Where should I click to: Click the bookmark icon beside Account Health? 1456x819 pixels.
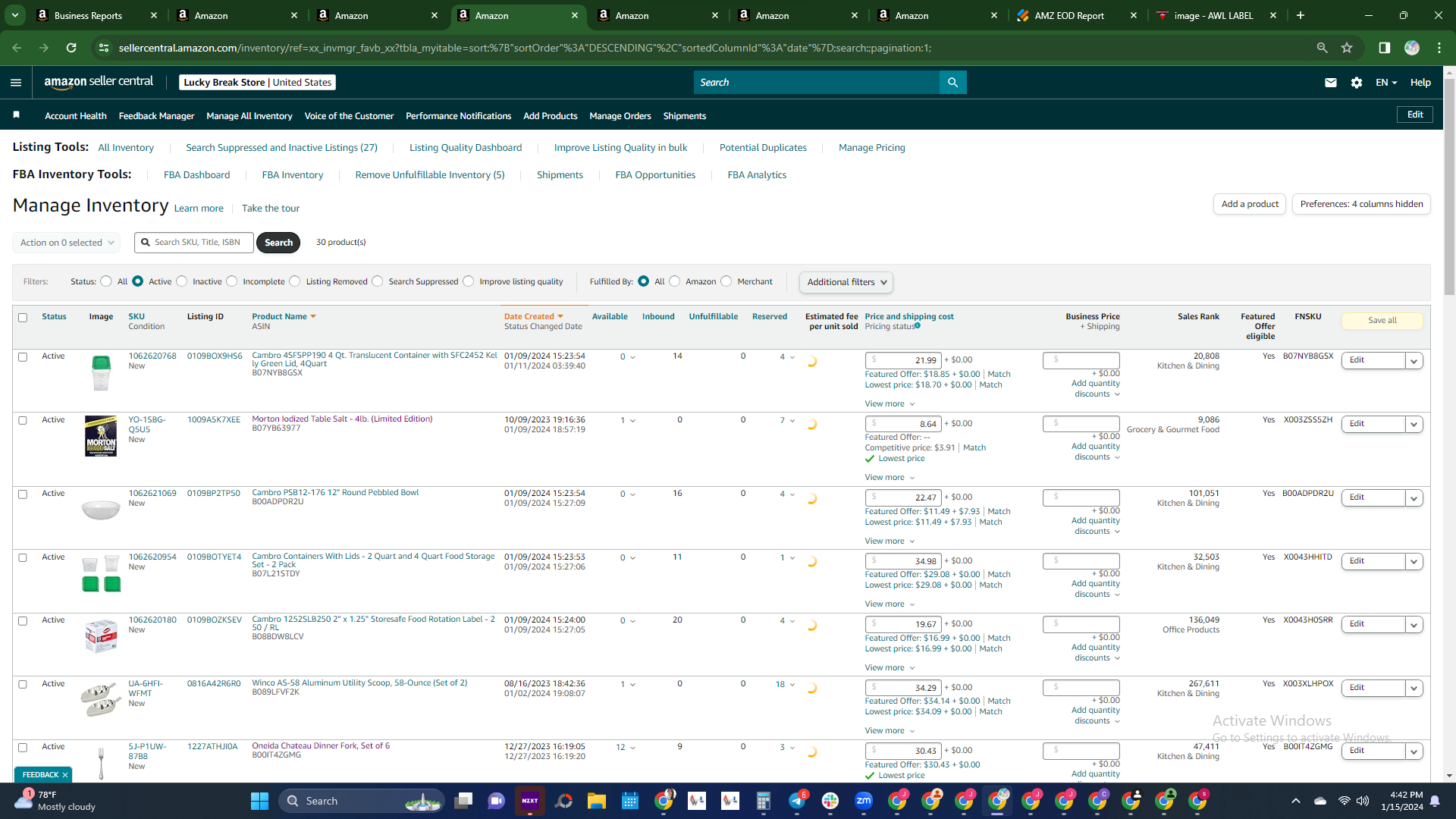[x=17, y=115]
